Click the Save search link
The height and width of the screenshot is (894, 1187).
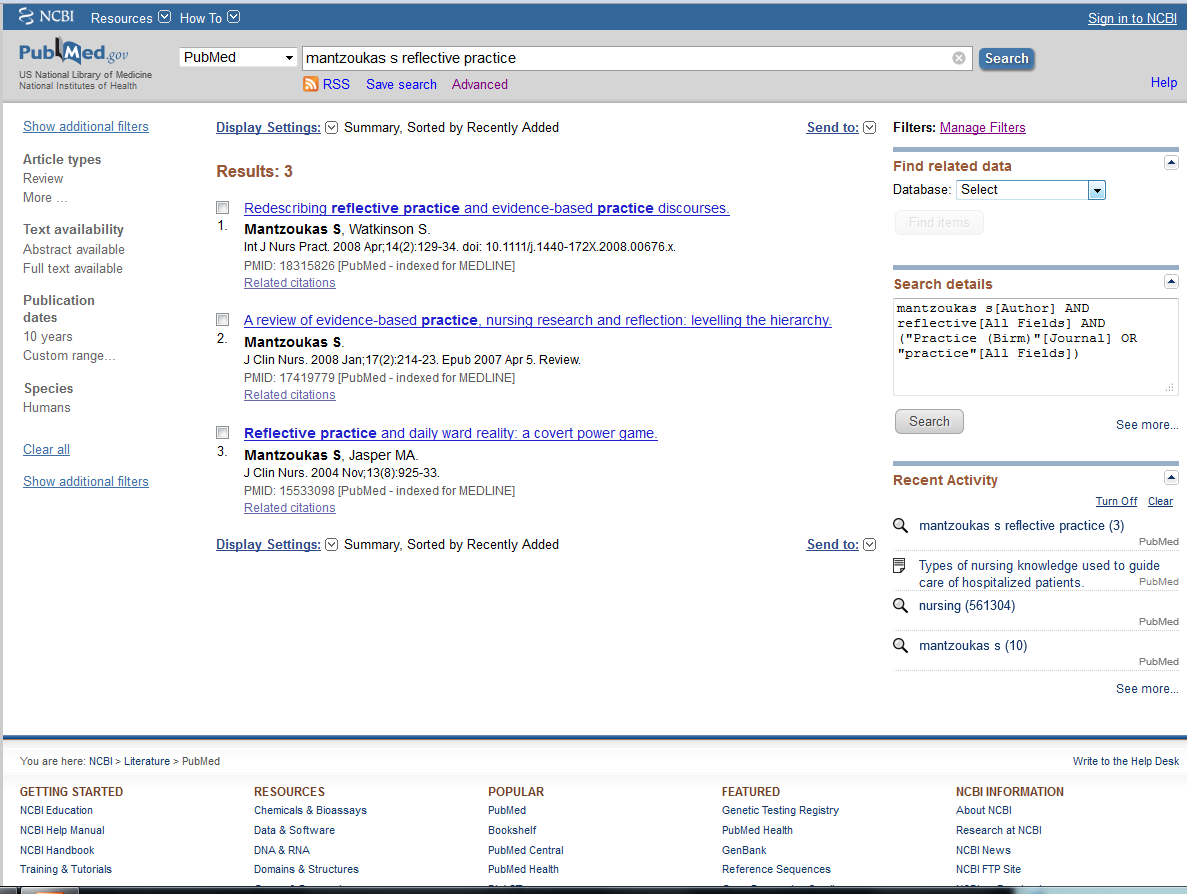(401, 84)
